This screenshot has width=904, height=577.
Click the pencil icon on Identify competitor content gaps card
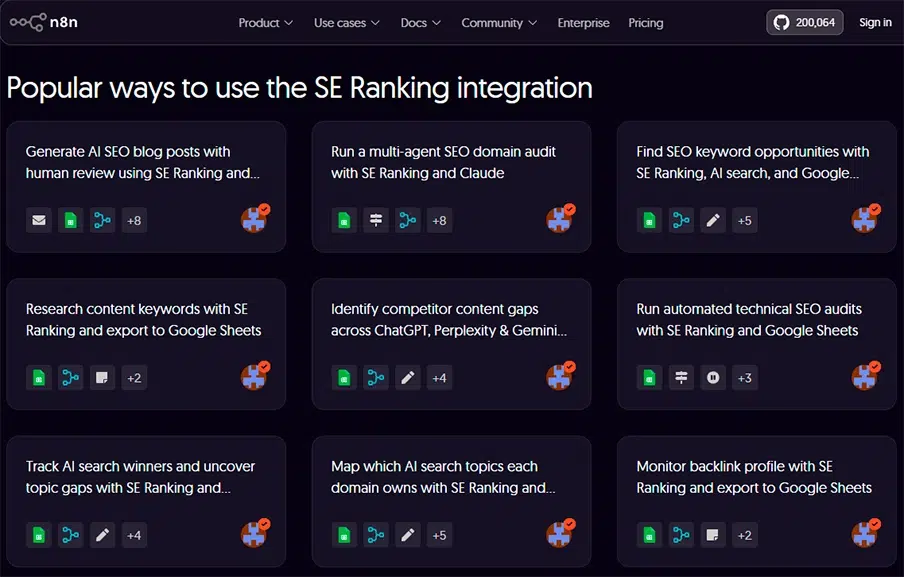pos(408,378)
